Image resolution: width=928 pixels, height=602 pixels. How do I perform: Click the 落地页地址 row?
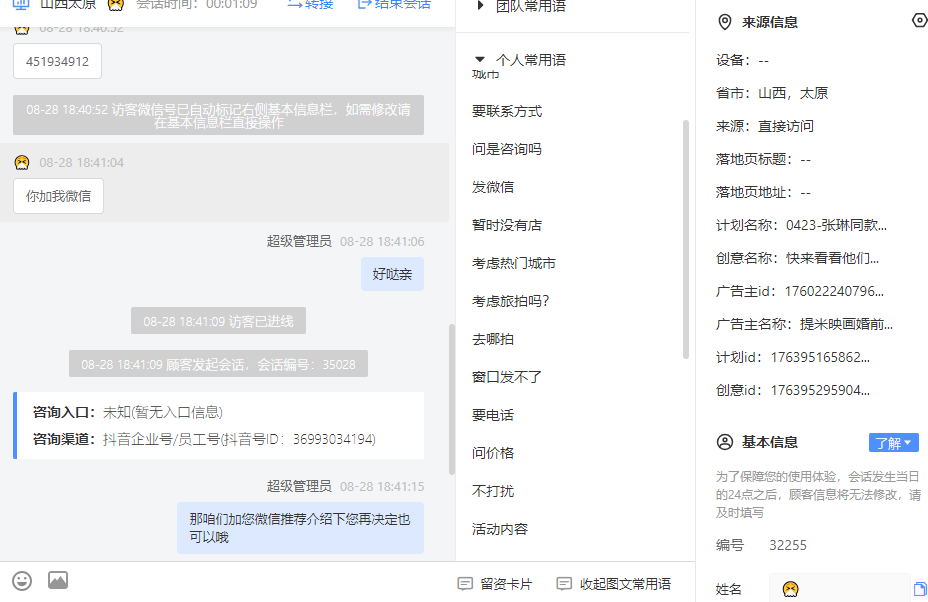[x=763, y=192]
